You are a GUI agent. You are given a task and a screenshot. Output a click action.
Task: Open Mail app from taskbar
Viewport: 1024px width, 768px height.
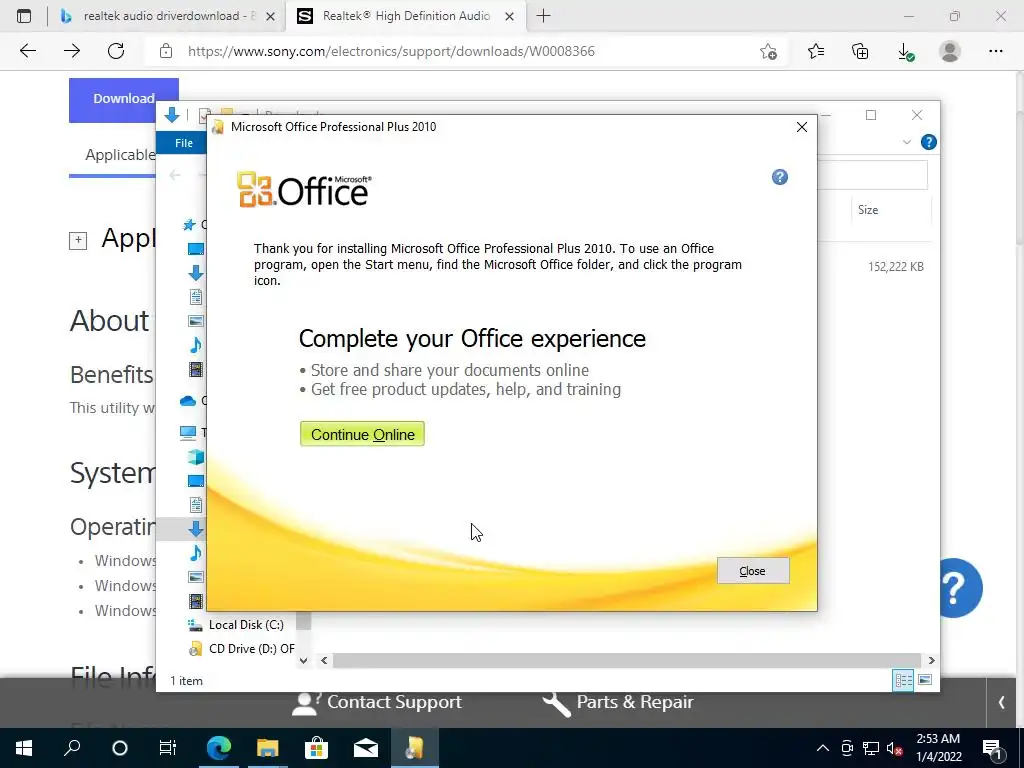pos(366,748)
